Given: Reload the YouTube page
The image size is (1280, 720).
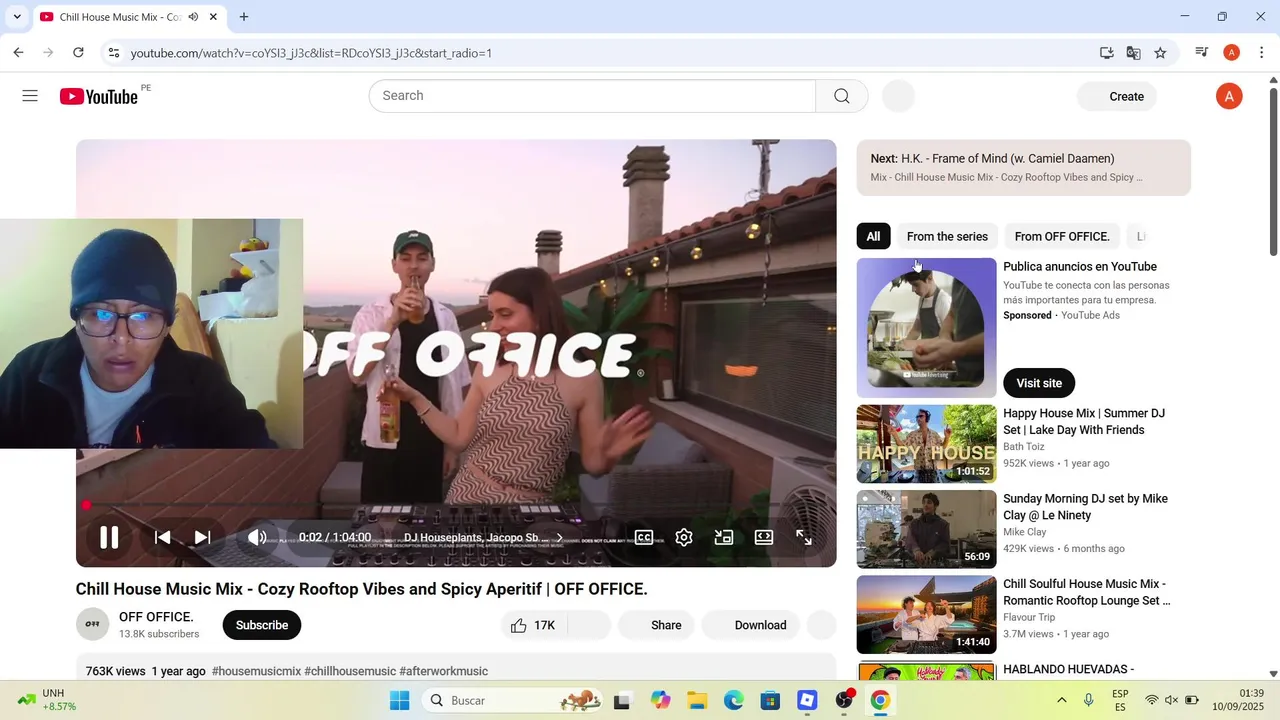Looking at the screenshot, I should (78, 53).
